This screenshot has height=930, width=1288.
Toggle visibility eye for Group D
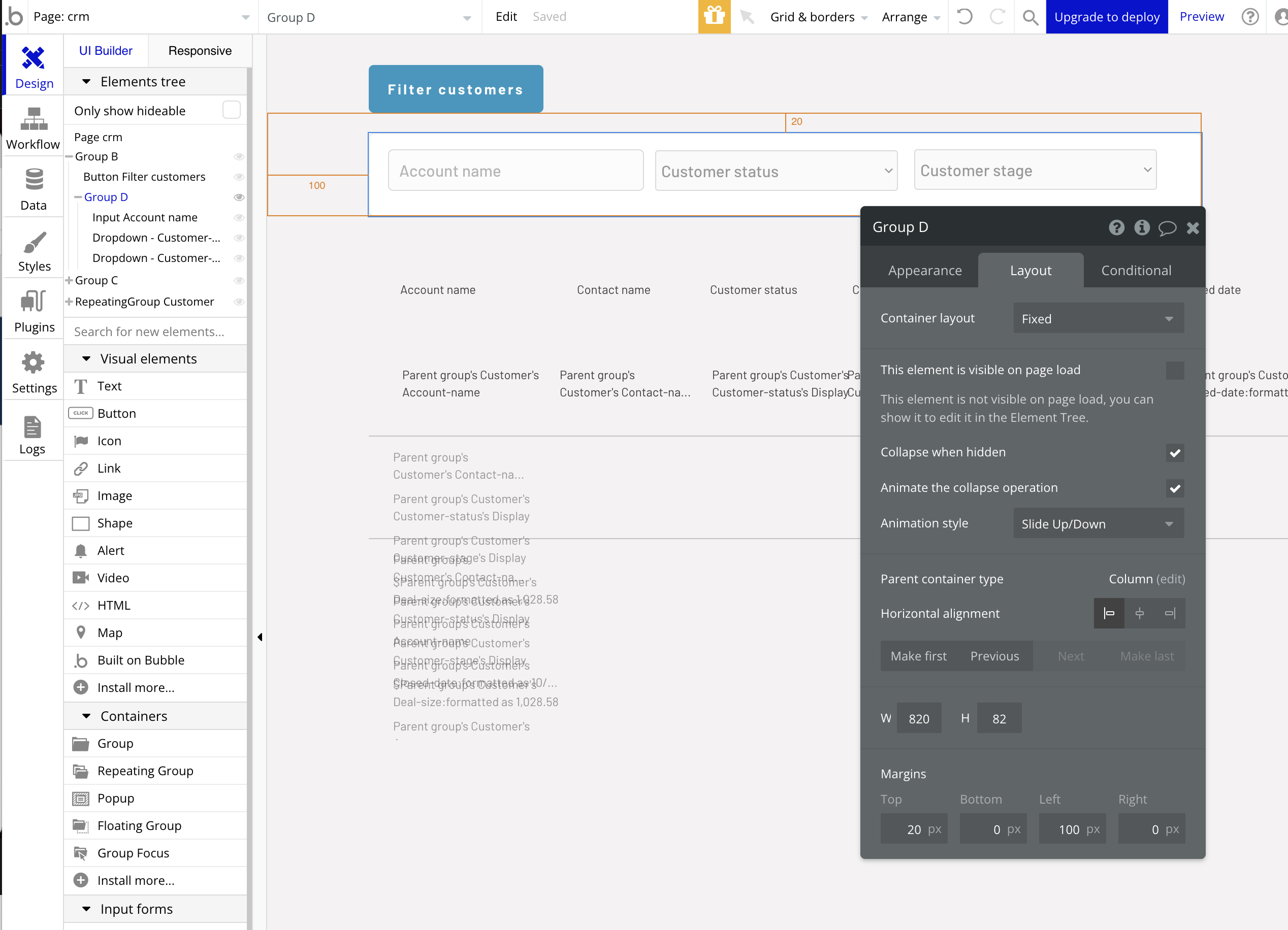tap(239, 197)
